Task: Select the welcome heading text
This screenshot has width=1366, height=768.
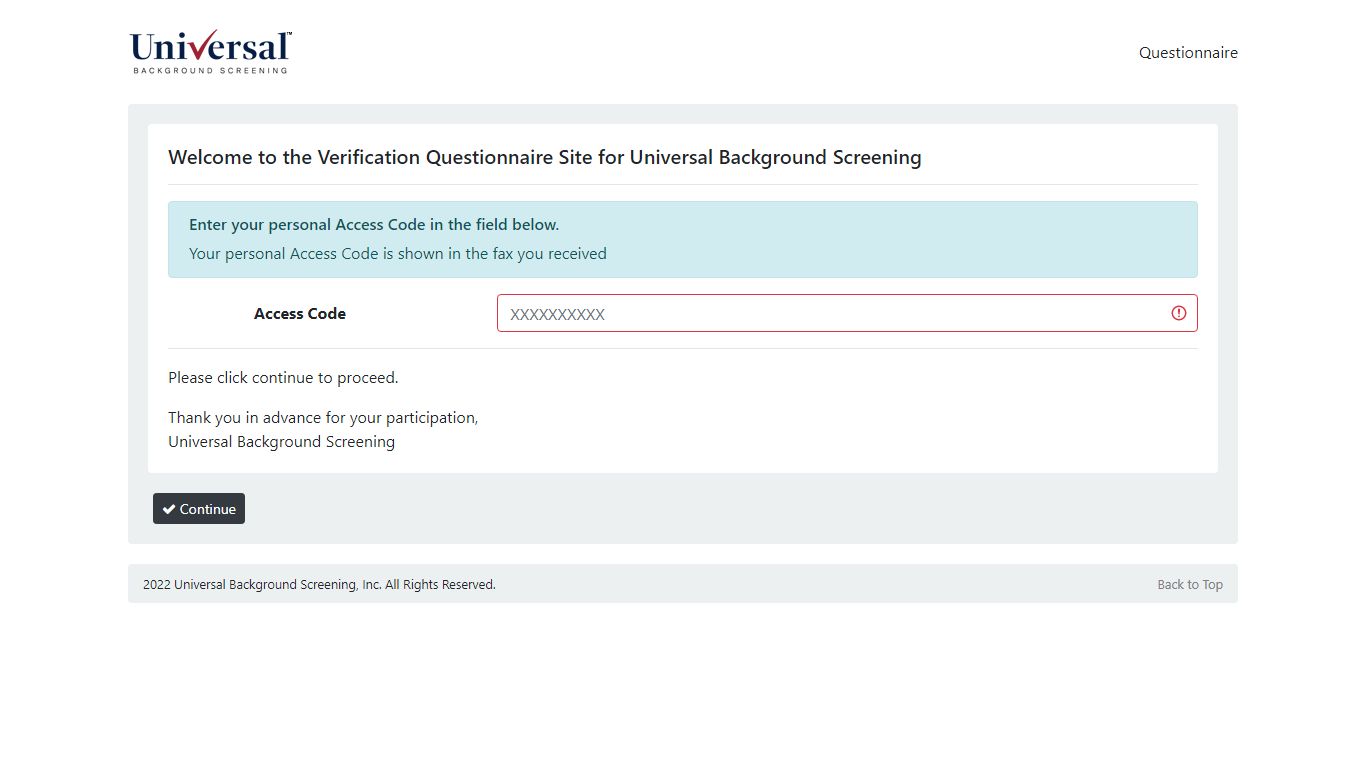Action: [x=545, y=157]
